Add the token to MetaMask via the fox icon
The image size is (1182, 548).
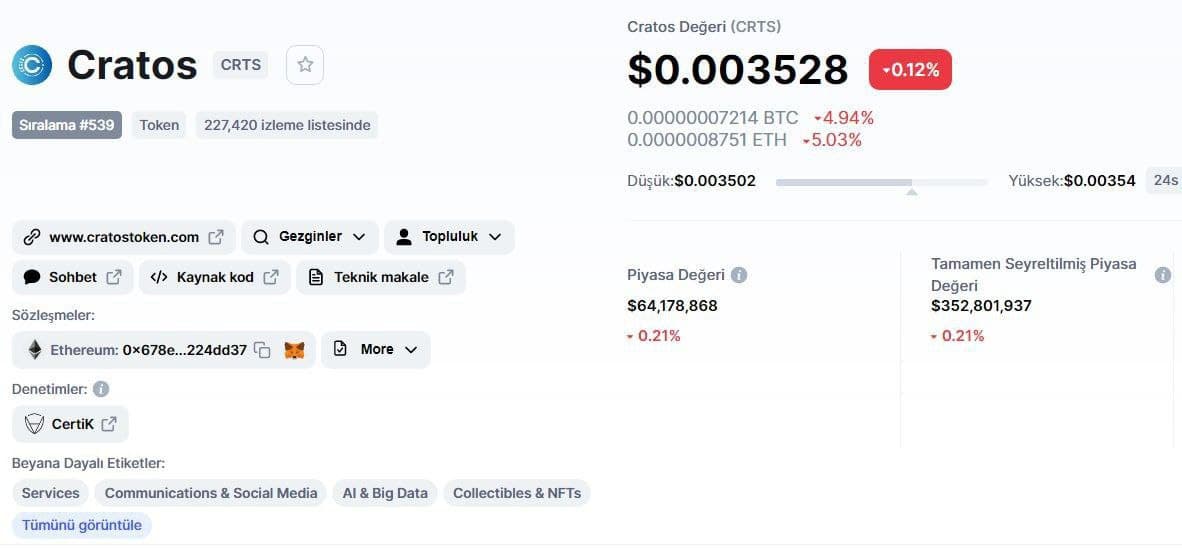[x=294, y=350]
